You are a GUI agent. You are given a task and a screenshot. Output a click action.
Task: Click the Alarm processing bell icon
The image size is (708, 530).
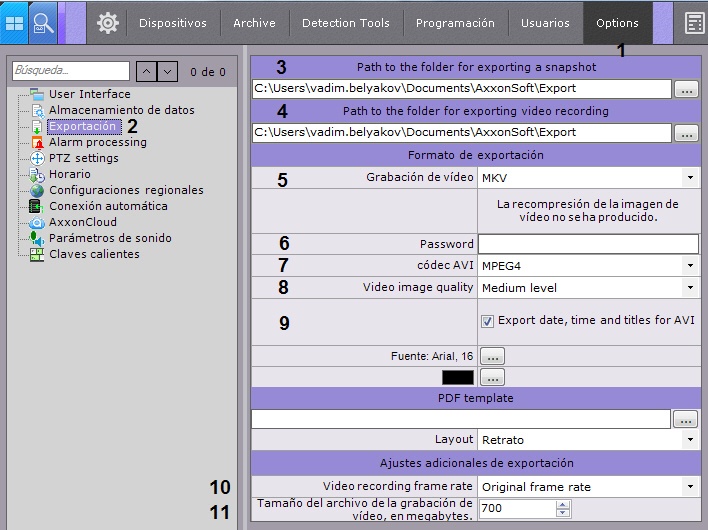tap(37, 142)
